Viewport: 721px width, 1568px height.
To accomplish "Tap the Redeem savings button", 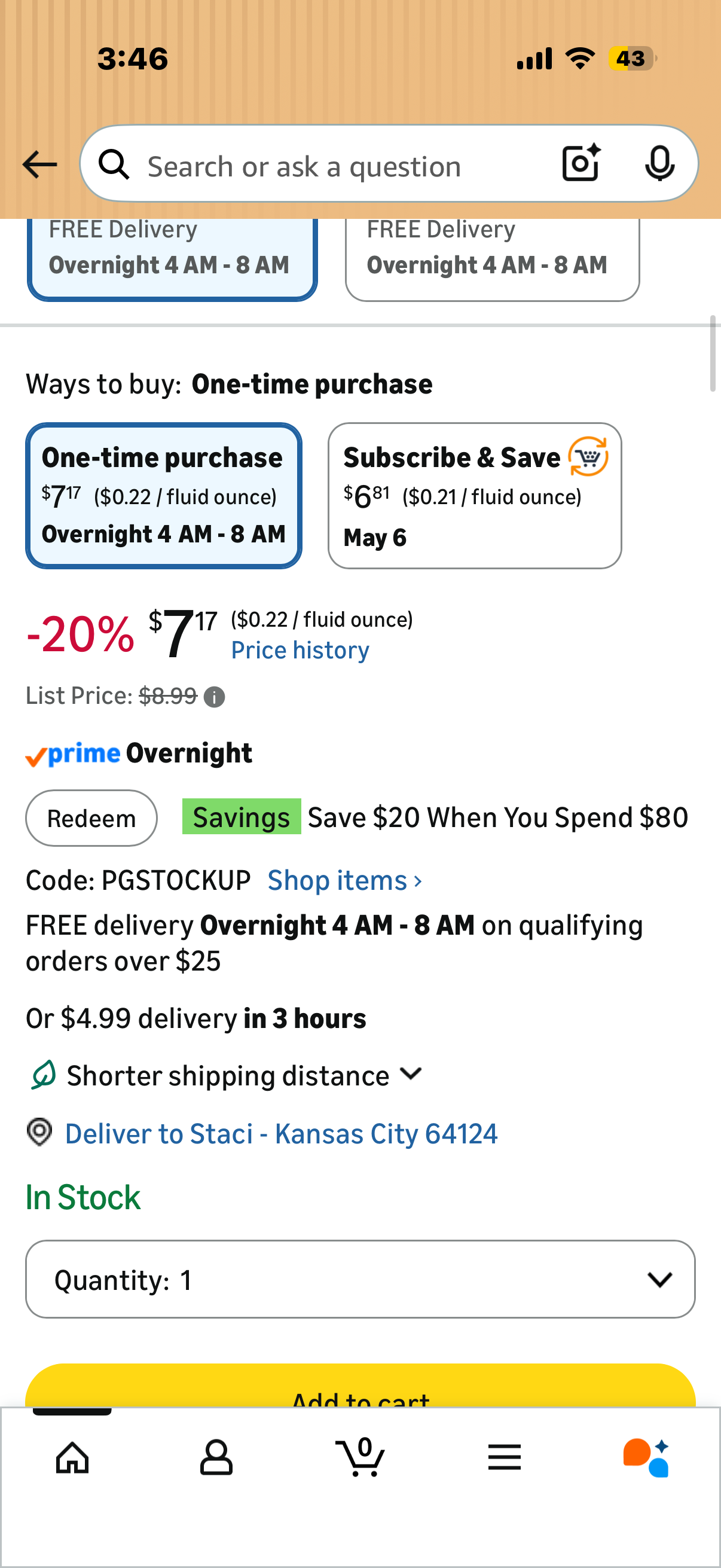I will tap(91, 818).
